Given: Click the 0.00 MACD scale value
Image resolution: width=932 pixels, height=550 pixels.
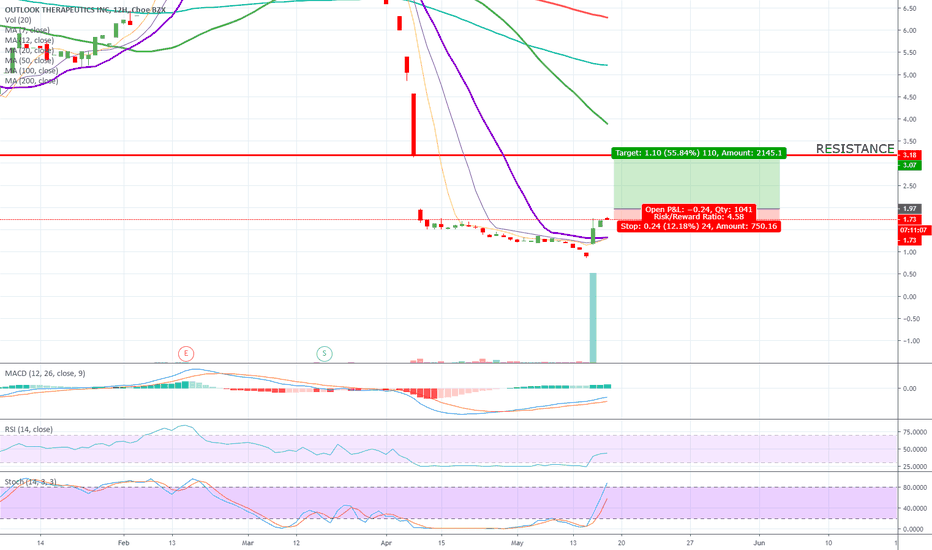Looking at the screenshot, I should pyautogui.click(x=909, y=388).
